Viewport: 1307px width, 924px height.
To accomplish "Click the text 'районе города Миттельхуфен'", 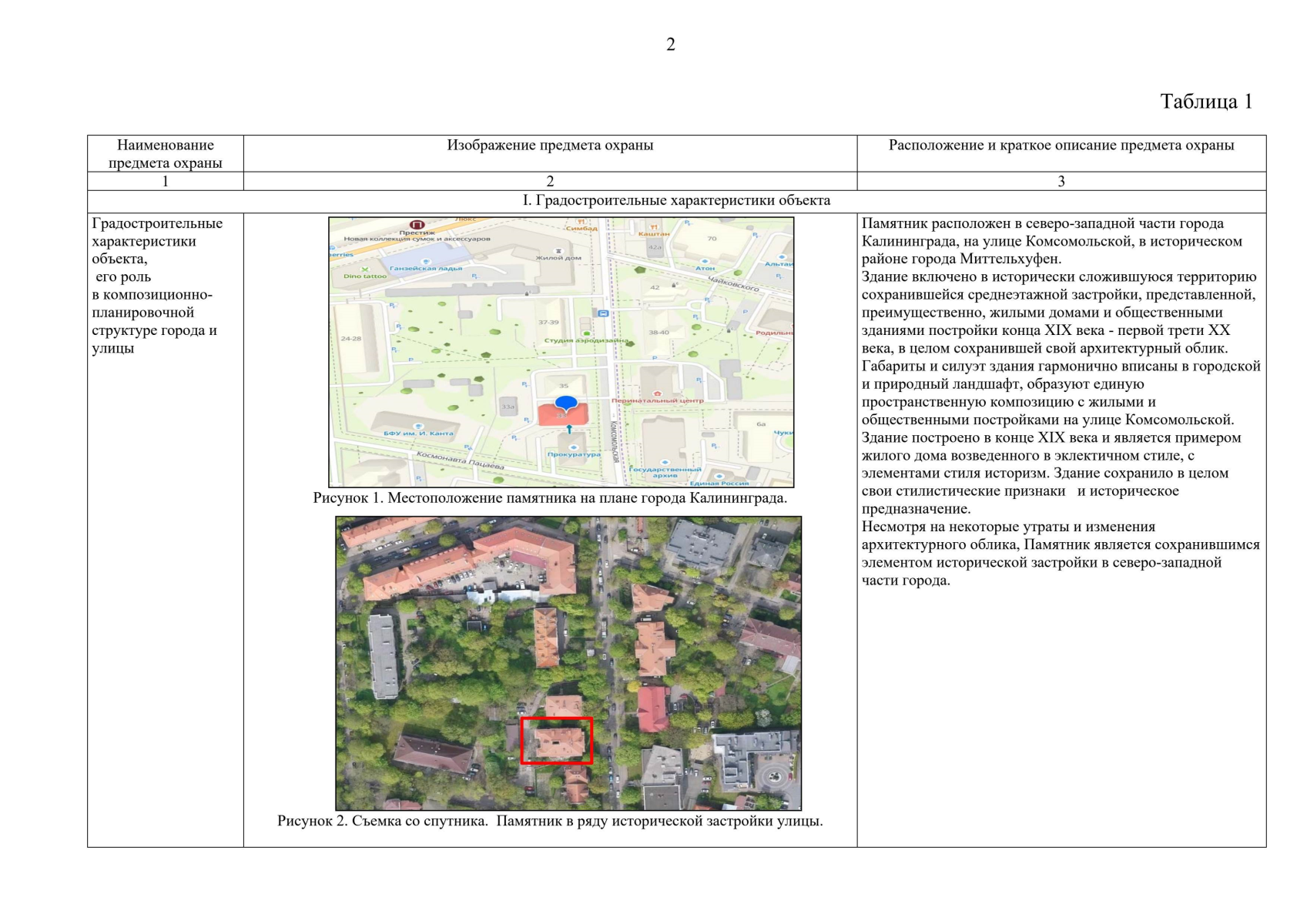I will click(x=961, y=259).
